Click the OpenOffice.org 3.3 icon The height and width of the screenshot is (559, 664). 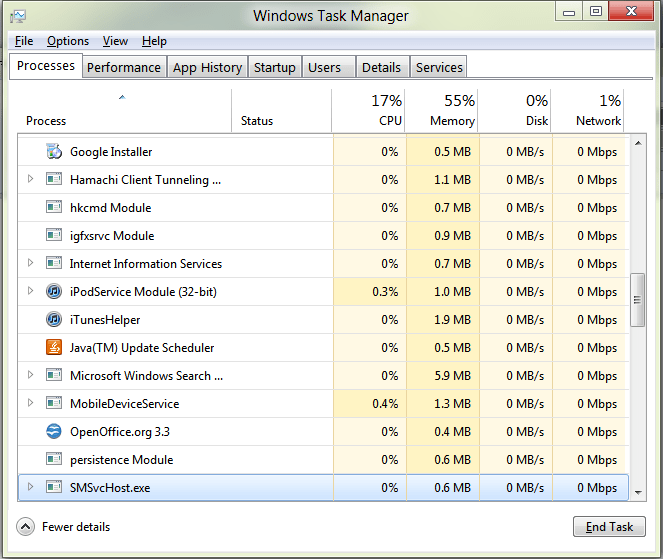point(54,431)
